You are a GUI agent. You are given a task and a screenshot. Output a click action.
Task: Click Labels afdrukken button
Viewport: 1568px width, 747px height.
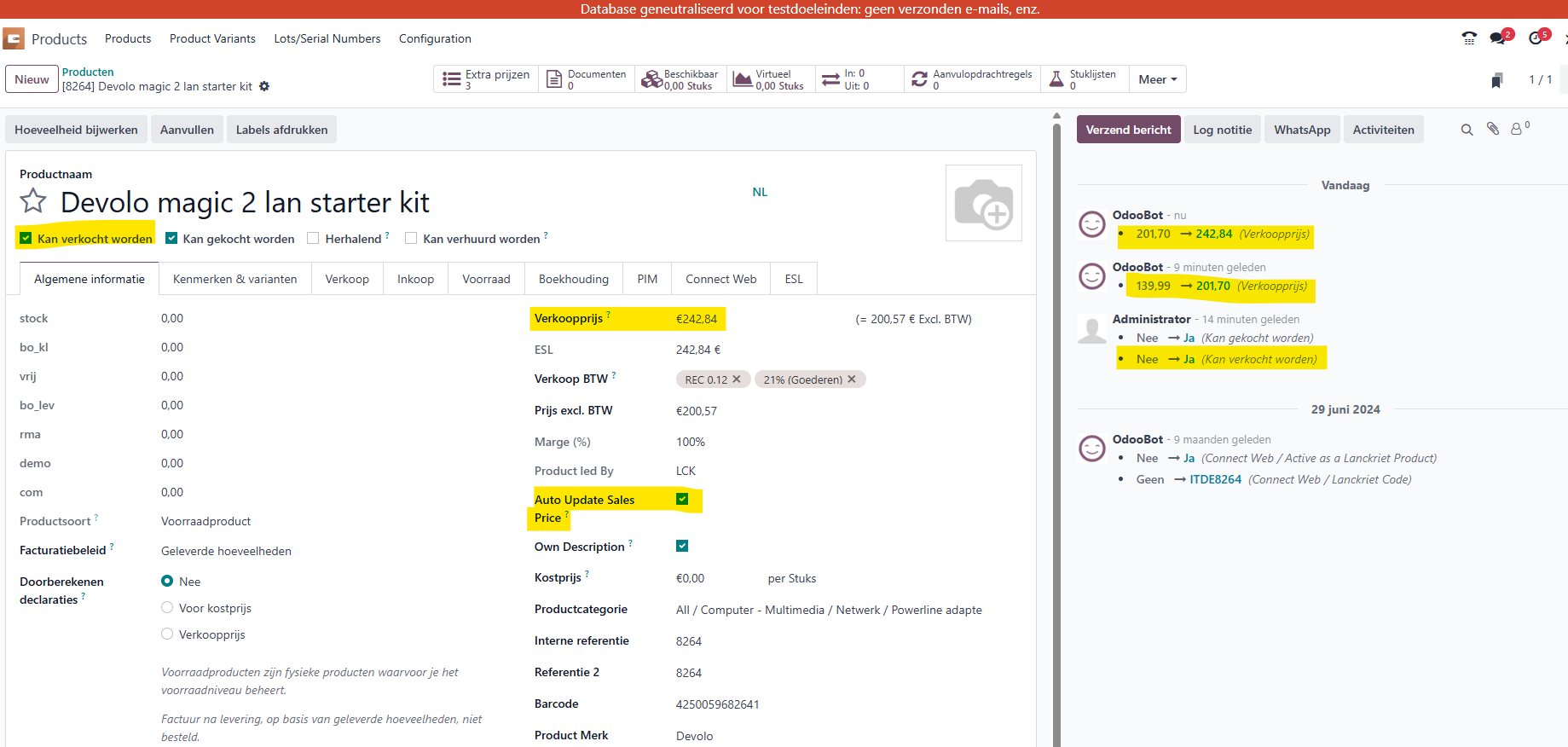(281, 130)
